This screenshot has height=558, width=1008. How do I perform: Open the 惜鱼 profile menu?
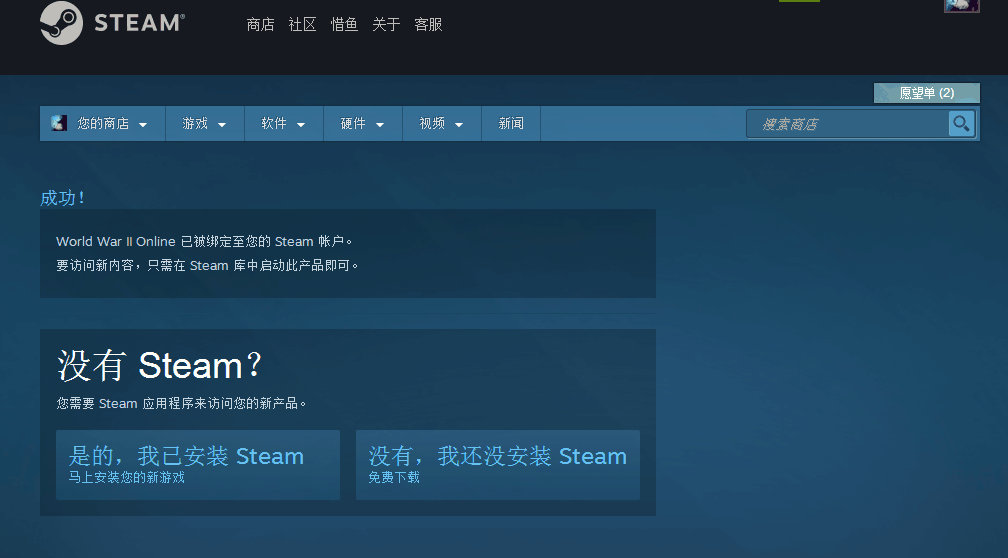344,24
